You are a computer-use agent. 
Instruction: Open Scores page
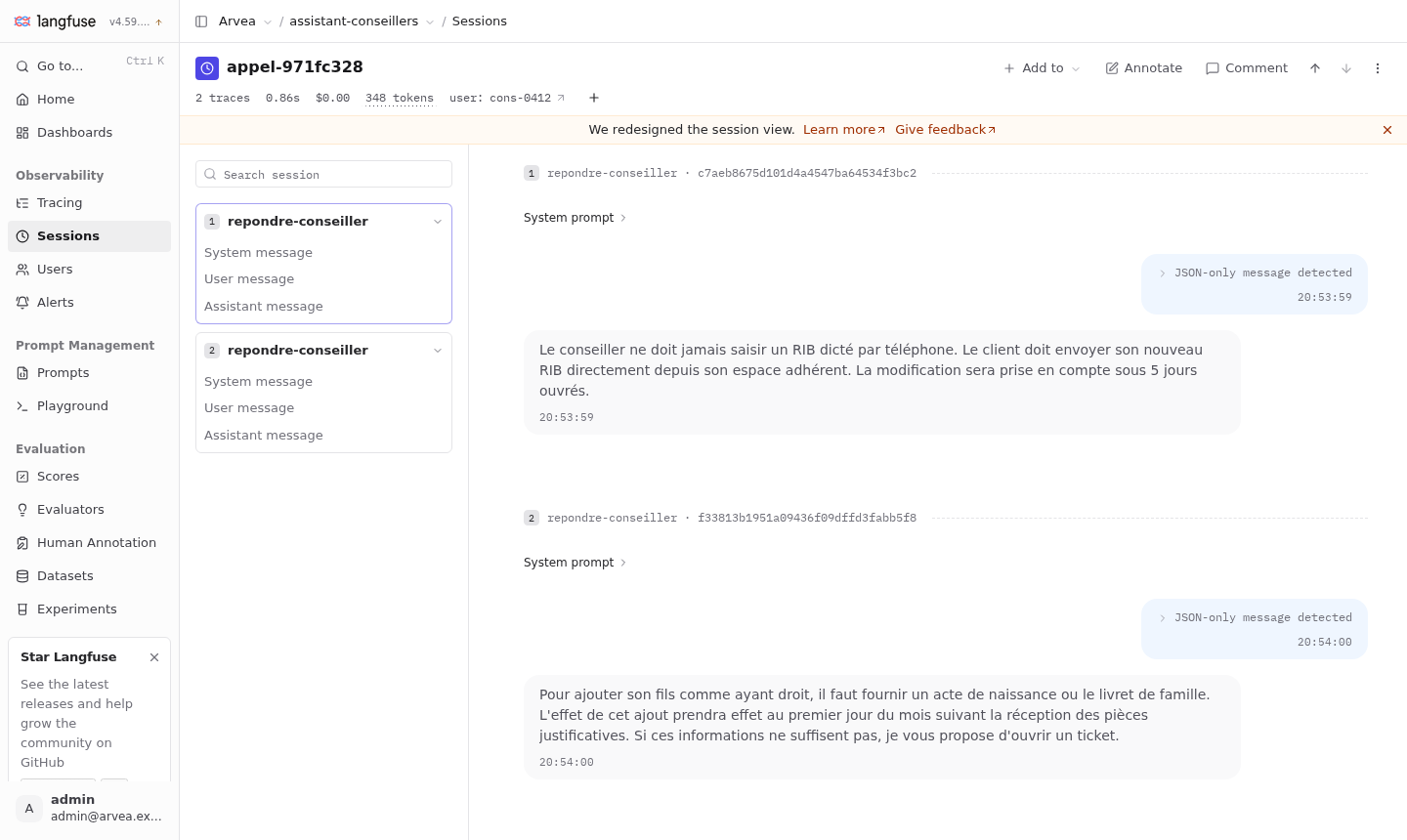pyautogui.click(x=89, y=477)
